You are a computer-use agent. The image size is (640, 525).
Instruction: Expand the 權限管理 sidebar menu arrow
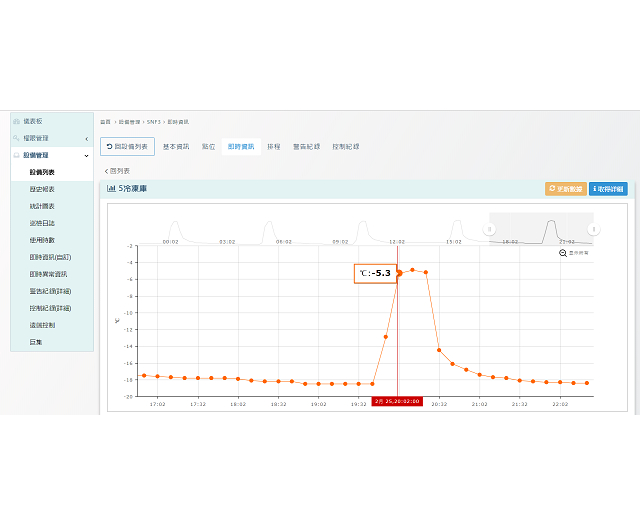(x=87, y=138)
